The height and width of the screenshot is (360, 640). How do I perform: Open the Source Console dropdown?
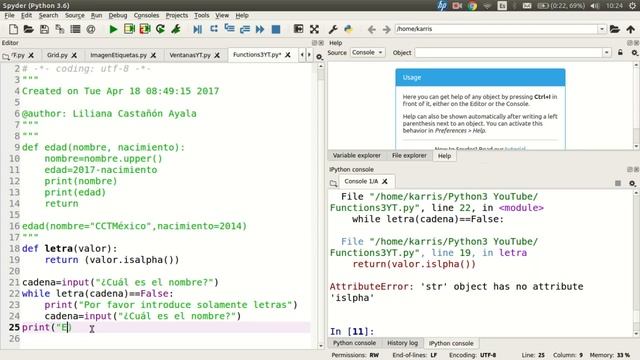[x=367, y=53]
